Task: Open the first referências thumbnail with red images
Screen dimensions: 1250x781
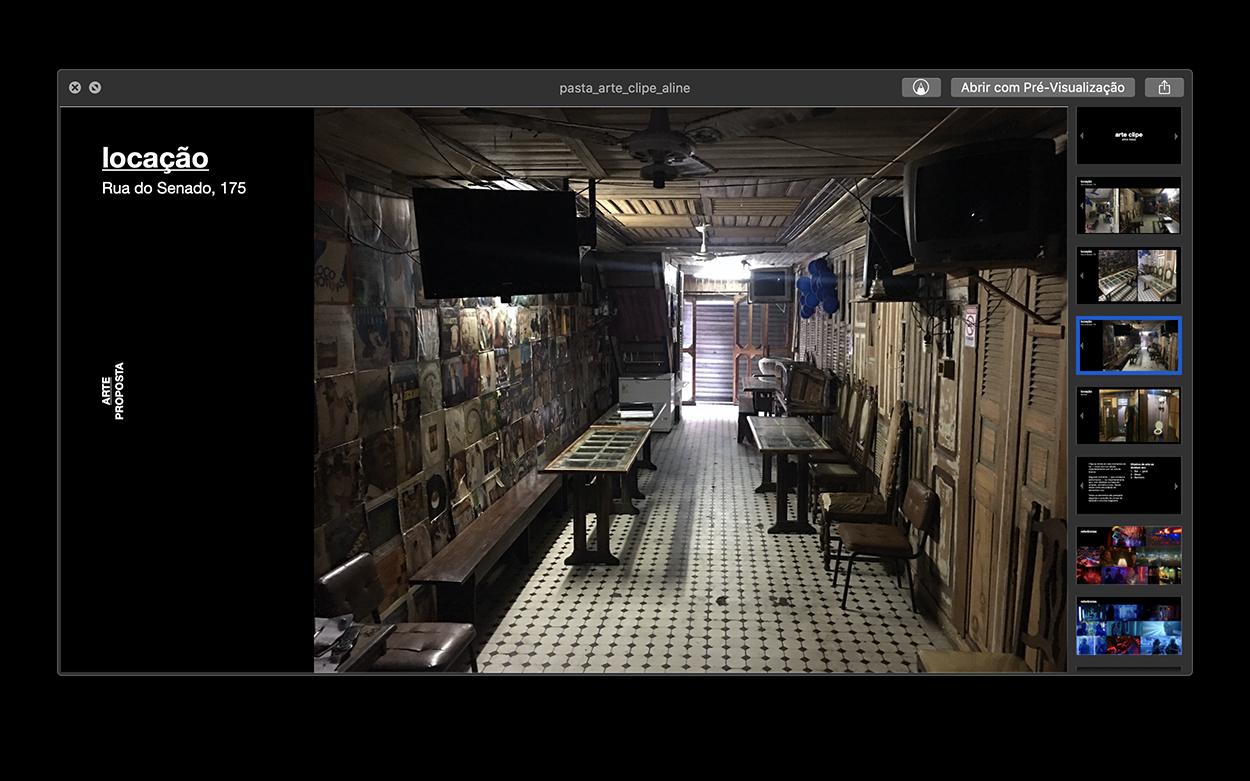Action: (1128, 556)
